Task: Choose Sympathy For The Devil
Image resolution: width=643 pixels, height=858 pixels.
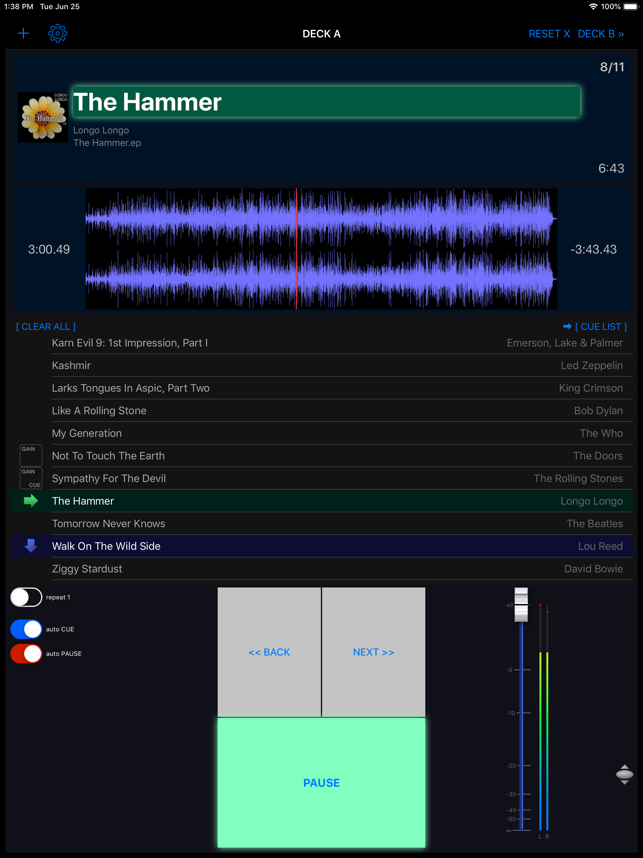Action: (321, 478)
